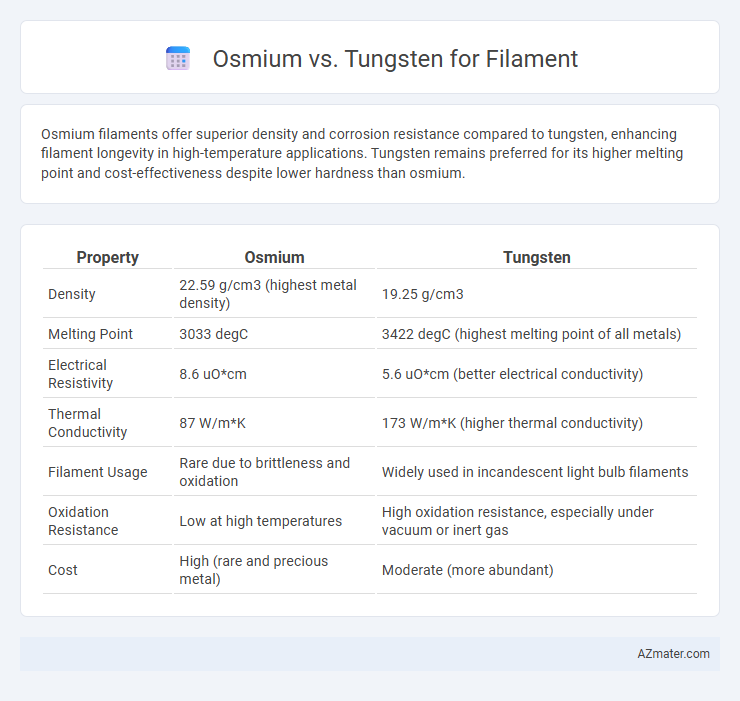Open the AZmater.com footer link

coord(673,654)
